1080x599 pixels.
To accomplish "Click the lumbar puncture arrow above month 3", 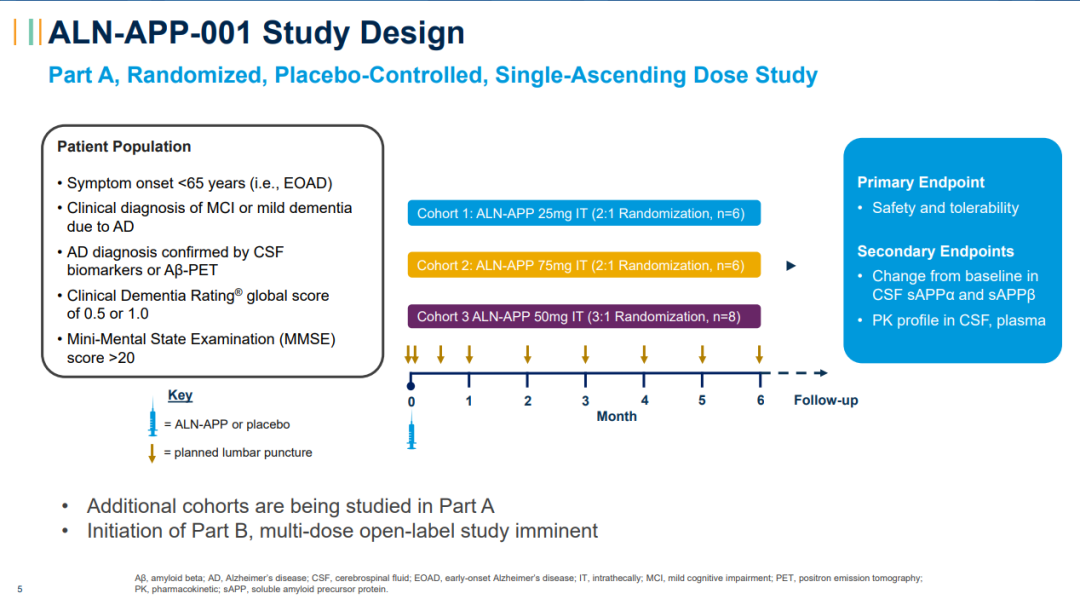I will tap(585, 354).
